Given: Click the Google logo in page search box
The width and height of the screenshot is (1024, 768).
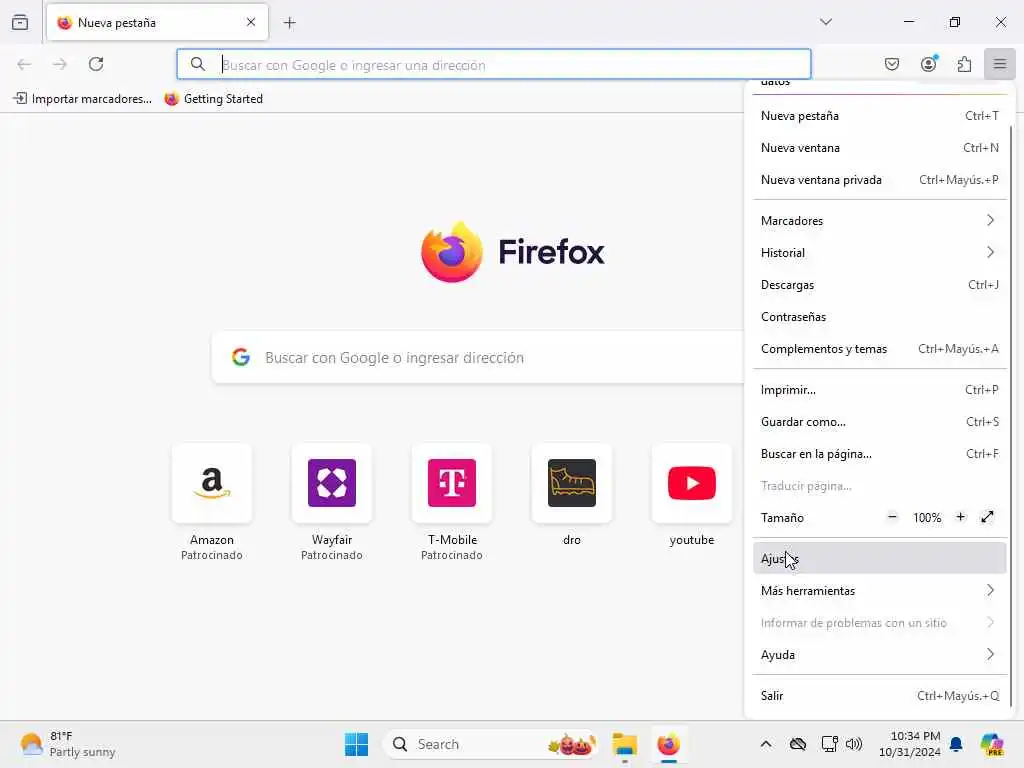Looking at the screenshot, I should pyautogui.click(x=241, y=357).
